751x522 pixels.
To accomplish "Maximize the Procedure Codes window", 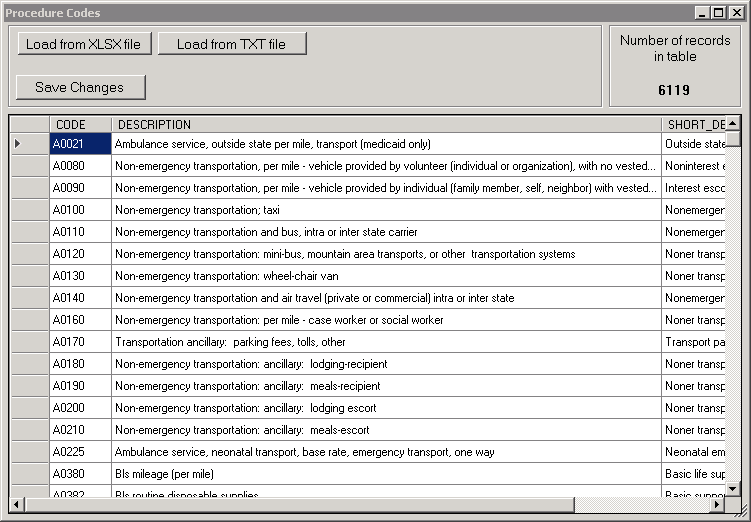I will (x=718, y=13).
